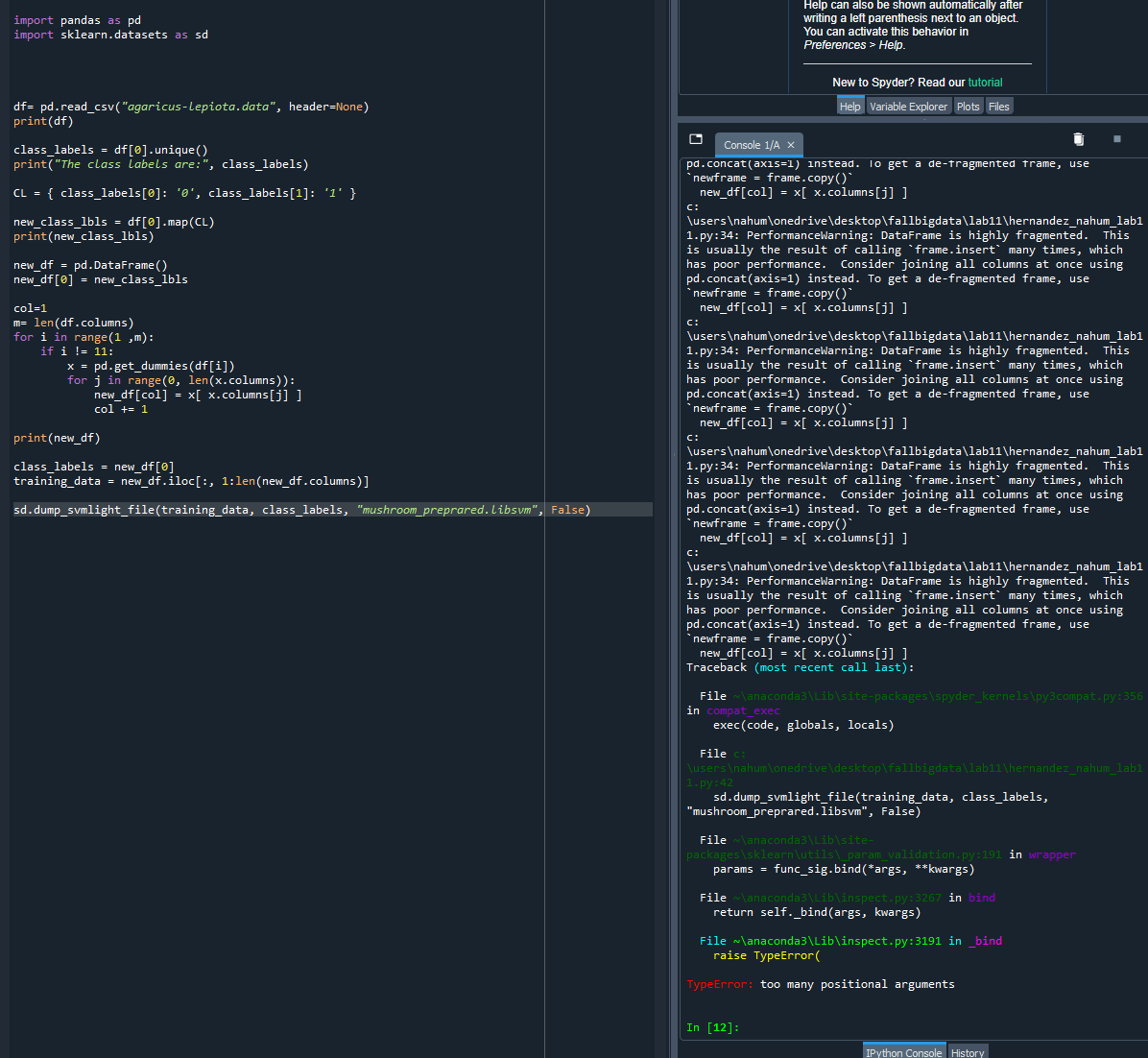Select the IPython Console tab
Screen dimensions: 1148x1058
tap(903, 1051)
